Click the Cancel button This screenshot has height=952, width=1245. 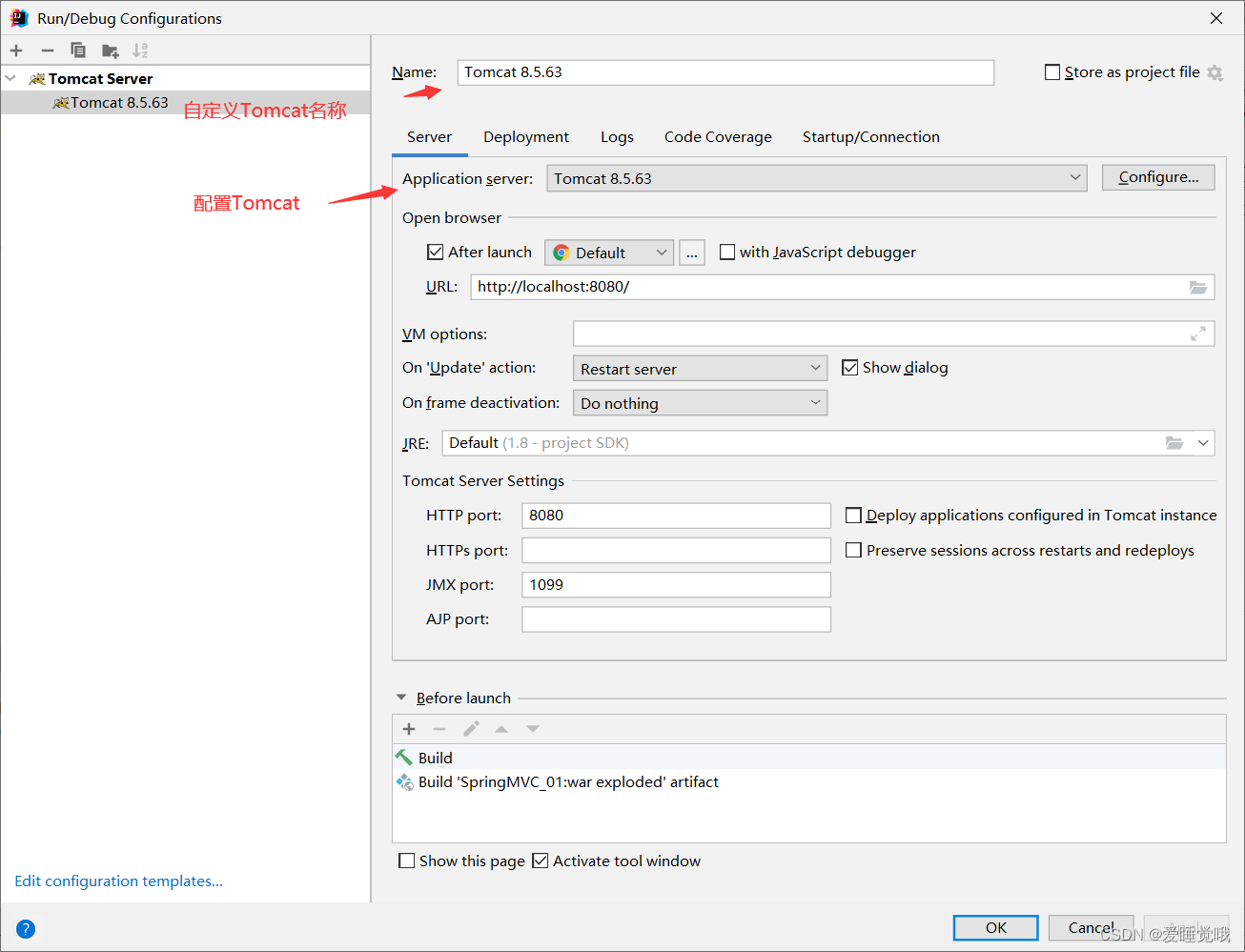[1092, 928]
